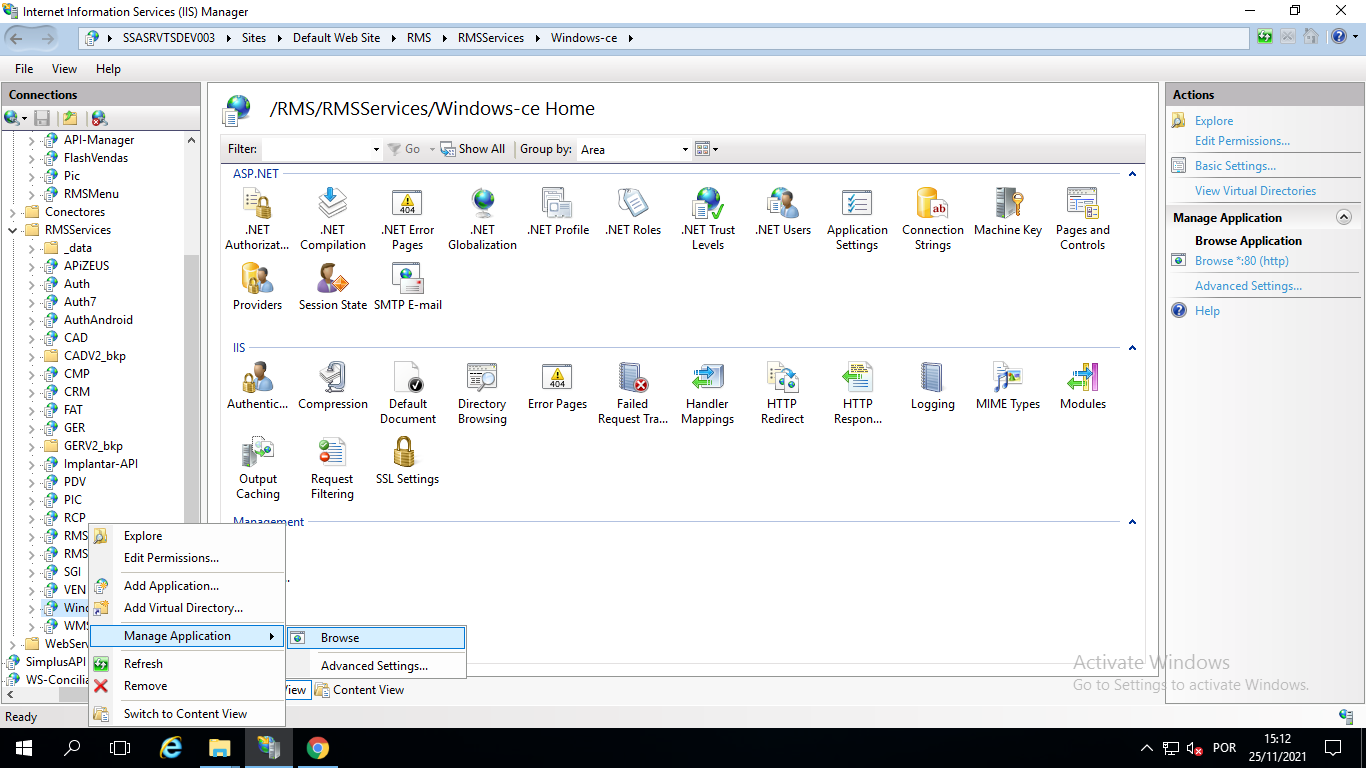Open Output Caching feature
This screenshot has height=768, width=1366.
tap(258, 468)
